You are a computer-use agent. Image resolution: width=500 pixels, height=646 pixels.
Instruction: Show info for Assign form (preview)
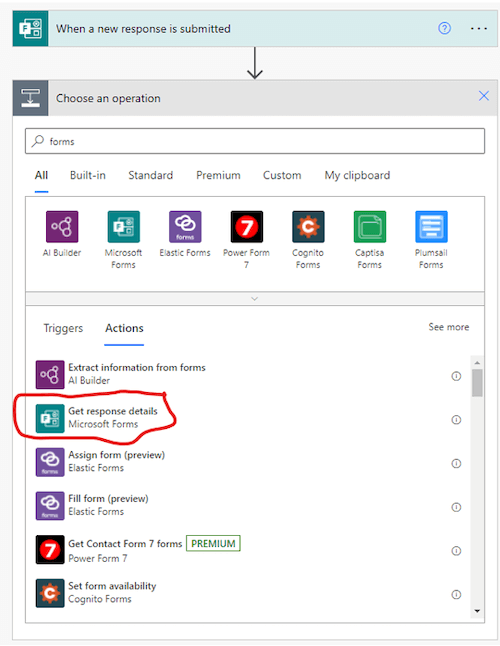click(456, 463)
